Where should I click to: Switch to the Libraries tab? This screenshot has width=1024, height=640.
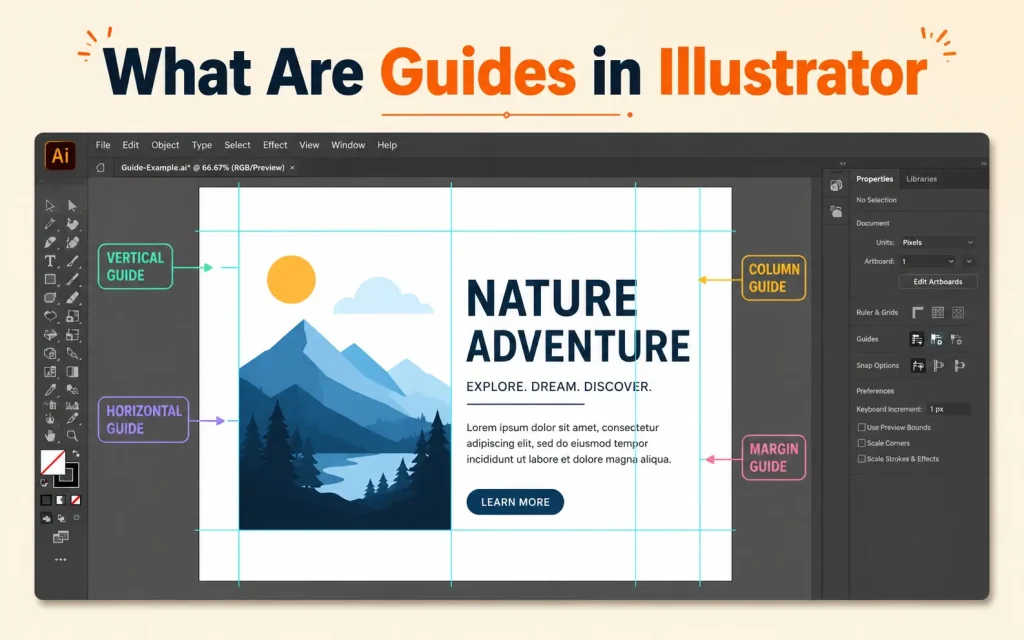point(921,179)
